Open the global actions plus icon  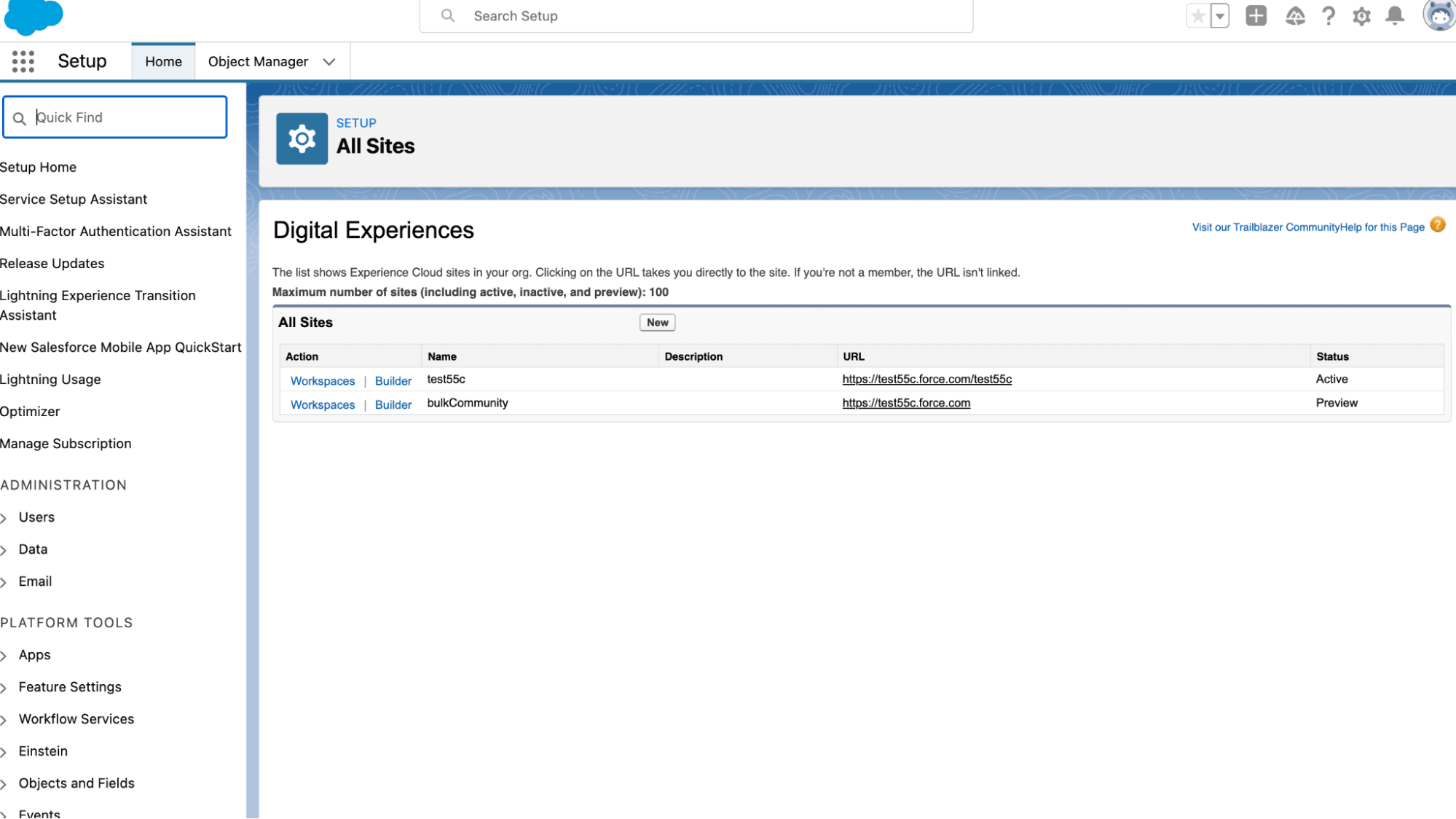1256,16
